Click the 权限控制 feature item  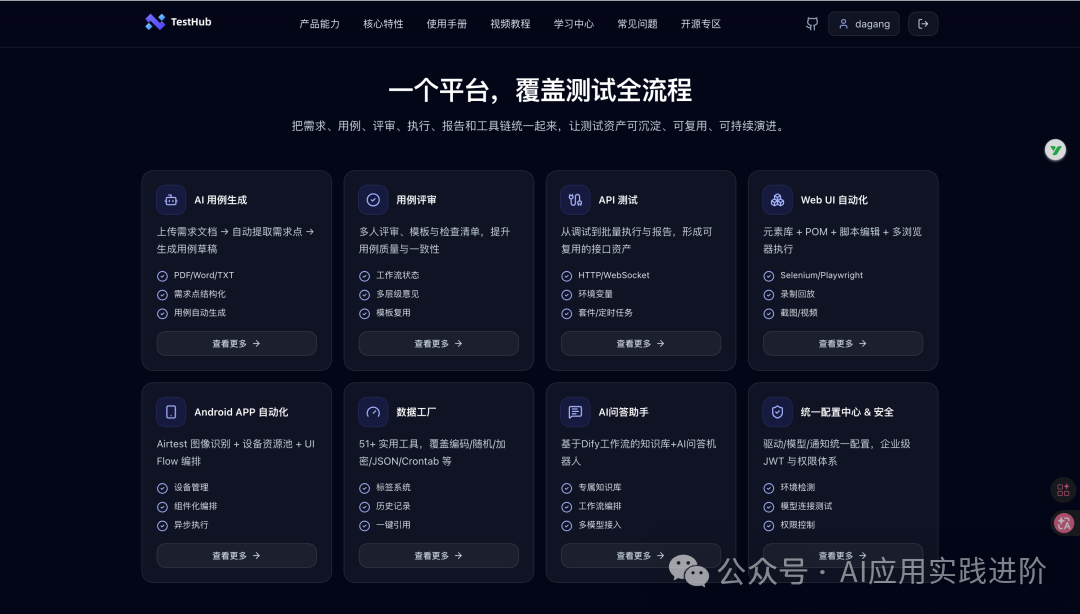tap(789, 525)
